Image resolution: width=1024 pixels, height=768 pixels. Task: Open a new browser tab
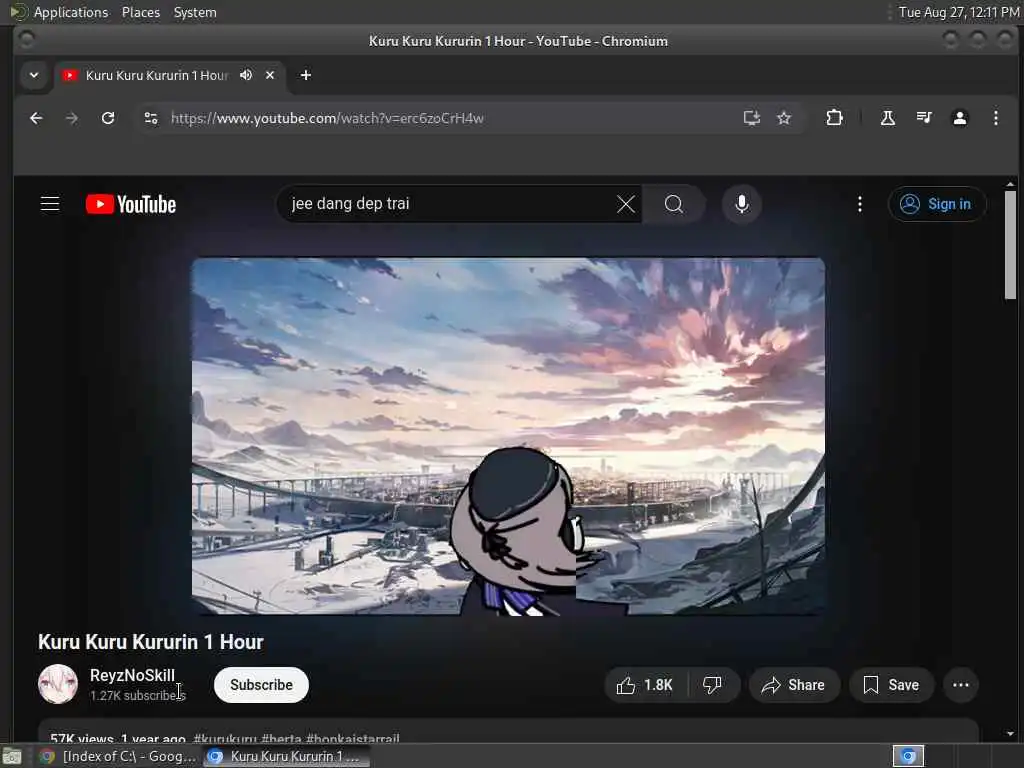(x=306, y=75)
